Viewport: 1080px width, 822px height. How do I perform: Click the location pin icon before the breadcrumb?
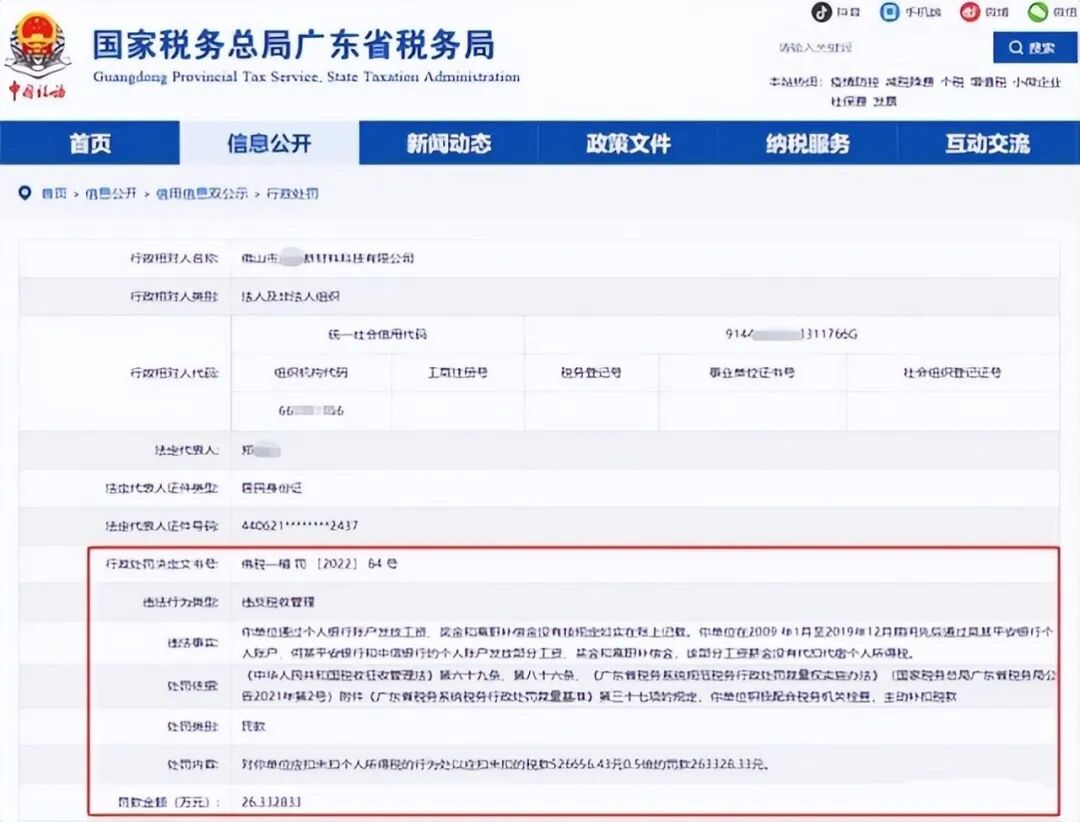(25, 193)
